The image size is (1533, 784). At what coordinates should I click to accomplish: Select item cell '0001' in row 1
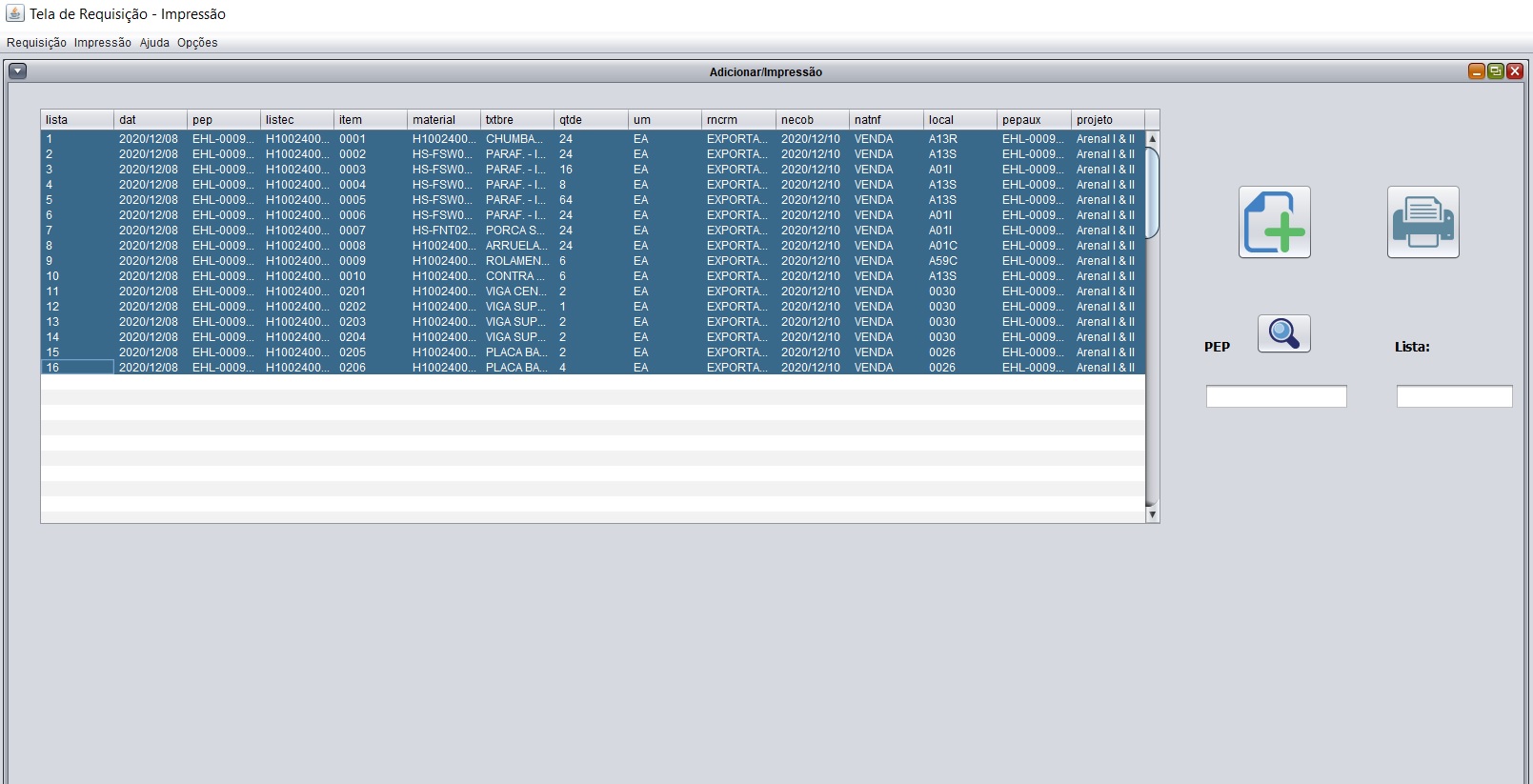371,139
